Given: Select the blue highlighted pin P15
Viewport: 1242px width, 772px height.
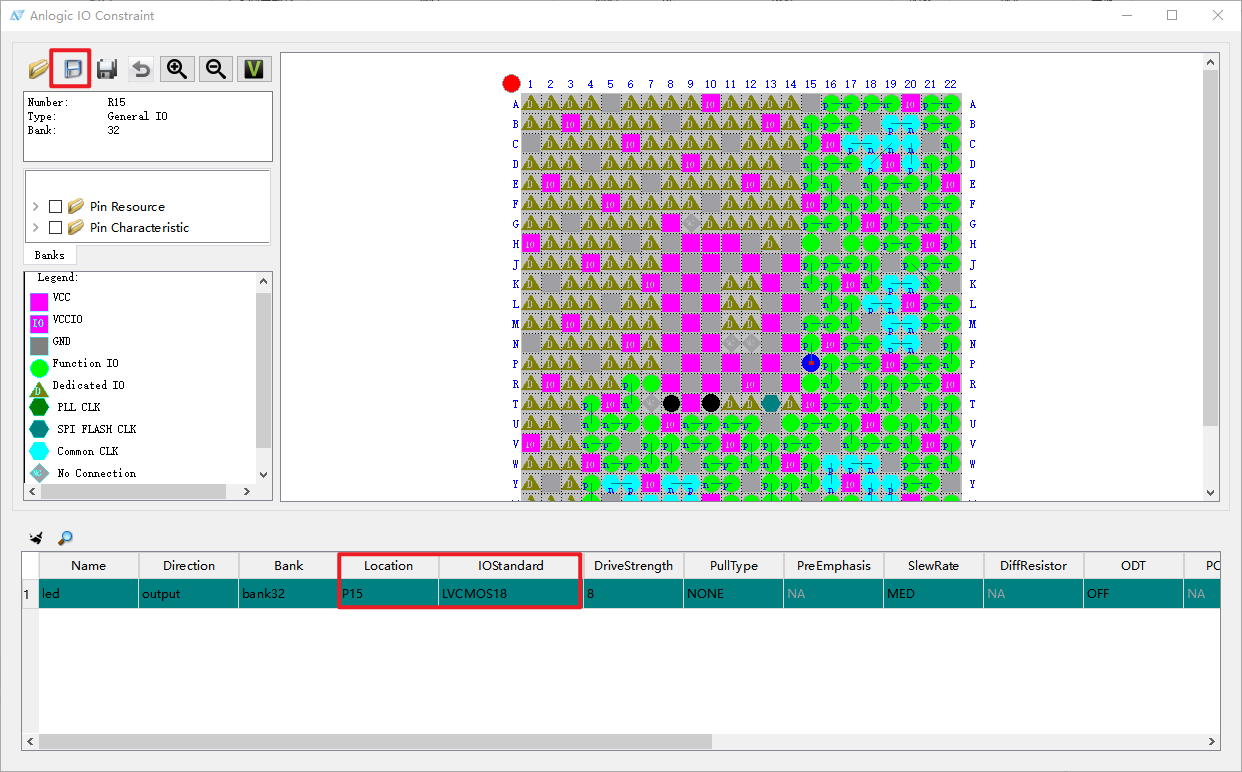Looking at the screenshot, I should (x=811, y=363).
